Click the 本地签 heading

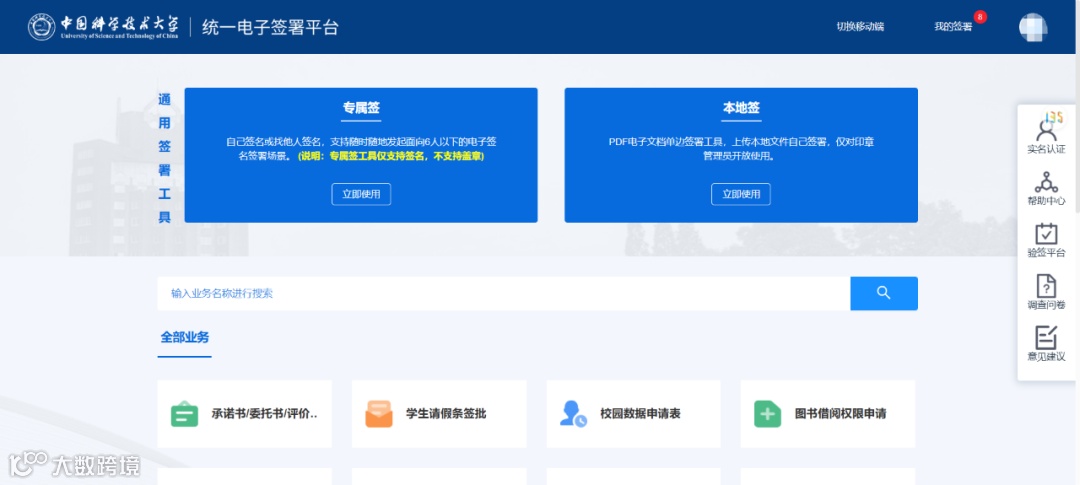point(741,108)
